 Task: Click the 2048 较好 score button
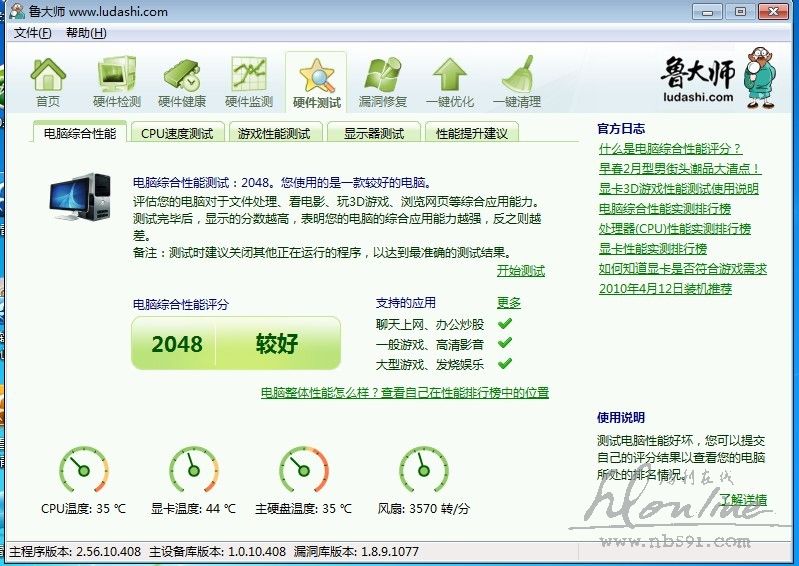click(236, 344)
